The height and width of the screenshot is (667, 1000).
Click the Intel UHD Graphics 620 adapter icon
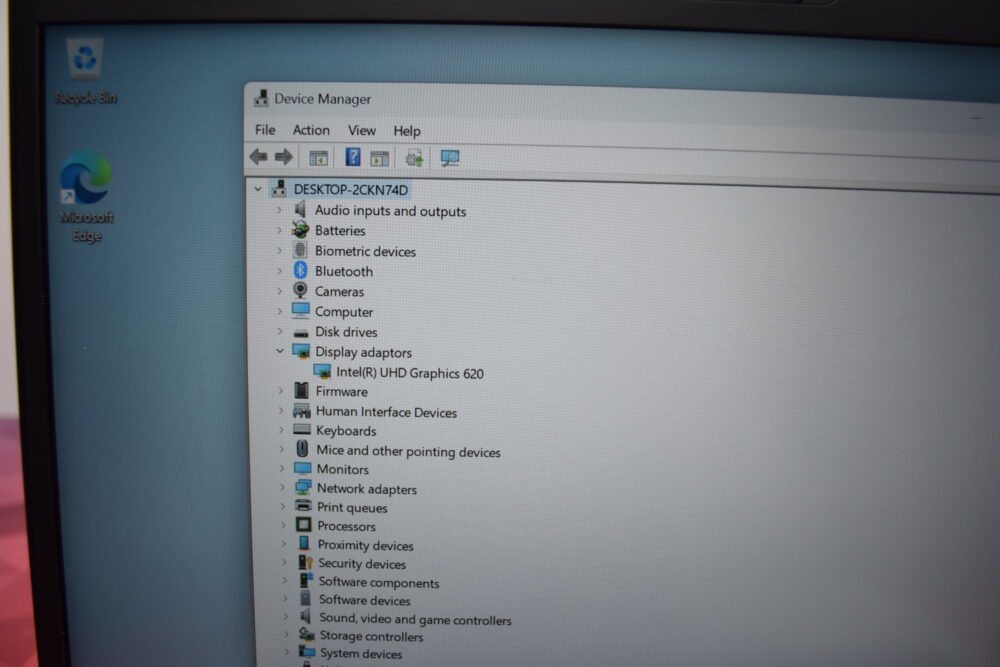coord(322,371)
